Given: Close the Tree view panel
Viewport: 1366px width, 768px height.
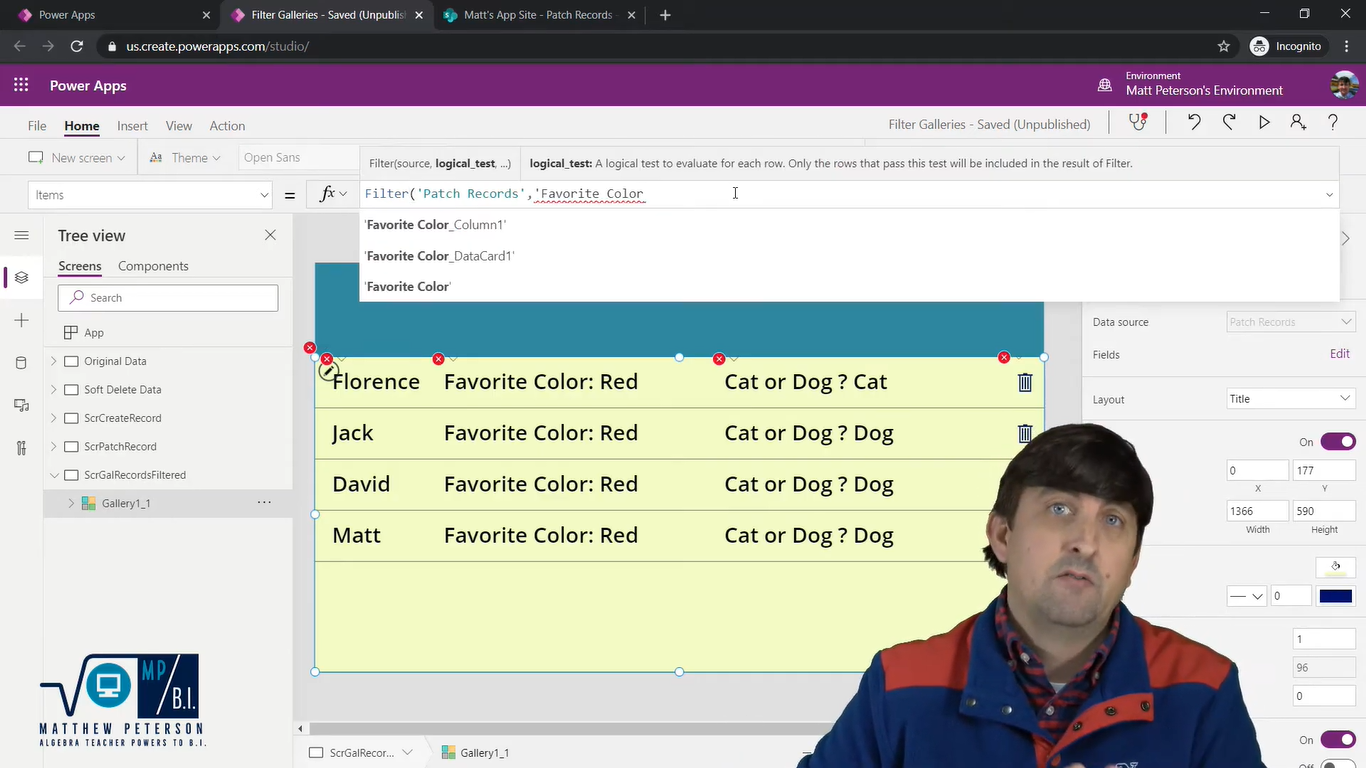Looking at the screenshot, I should click(270, 235).
